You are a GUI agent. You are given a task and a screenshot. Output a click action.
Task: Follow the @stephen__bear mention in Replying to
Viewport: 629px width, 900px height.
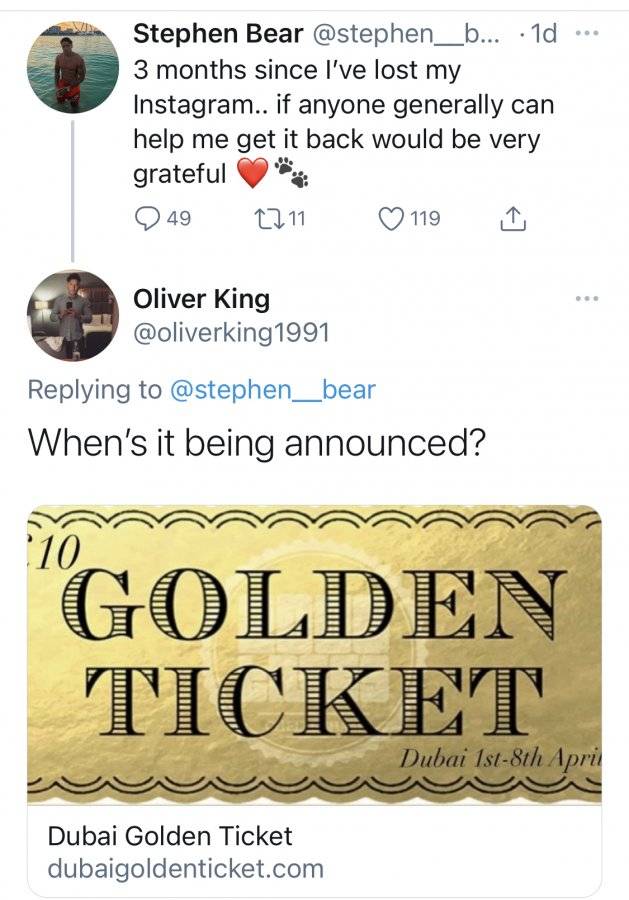click(273, 390)
